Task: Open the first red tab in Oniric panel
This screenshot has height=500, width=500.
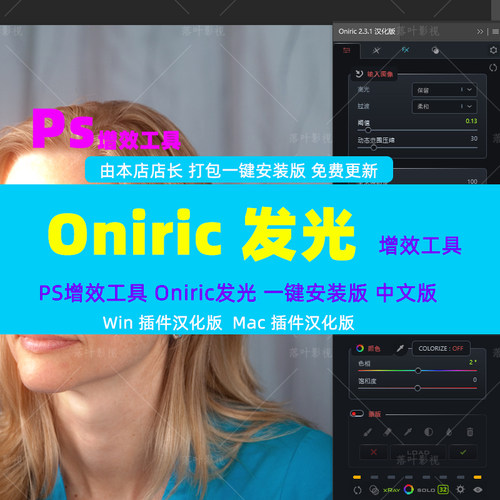Action: [x=347, y=51]
